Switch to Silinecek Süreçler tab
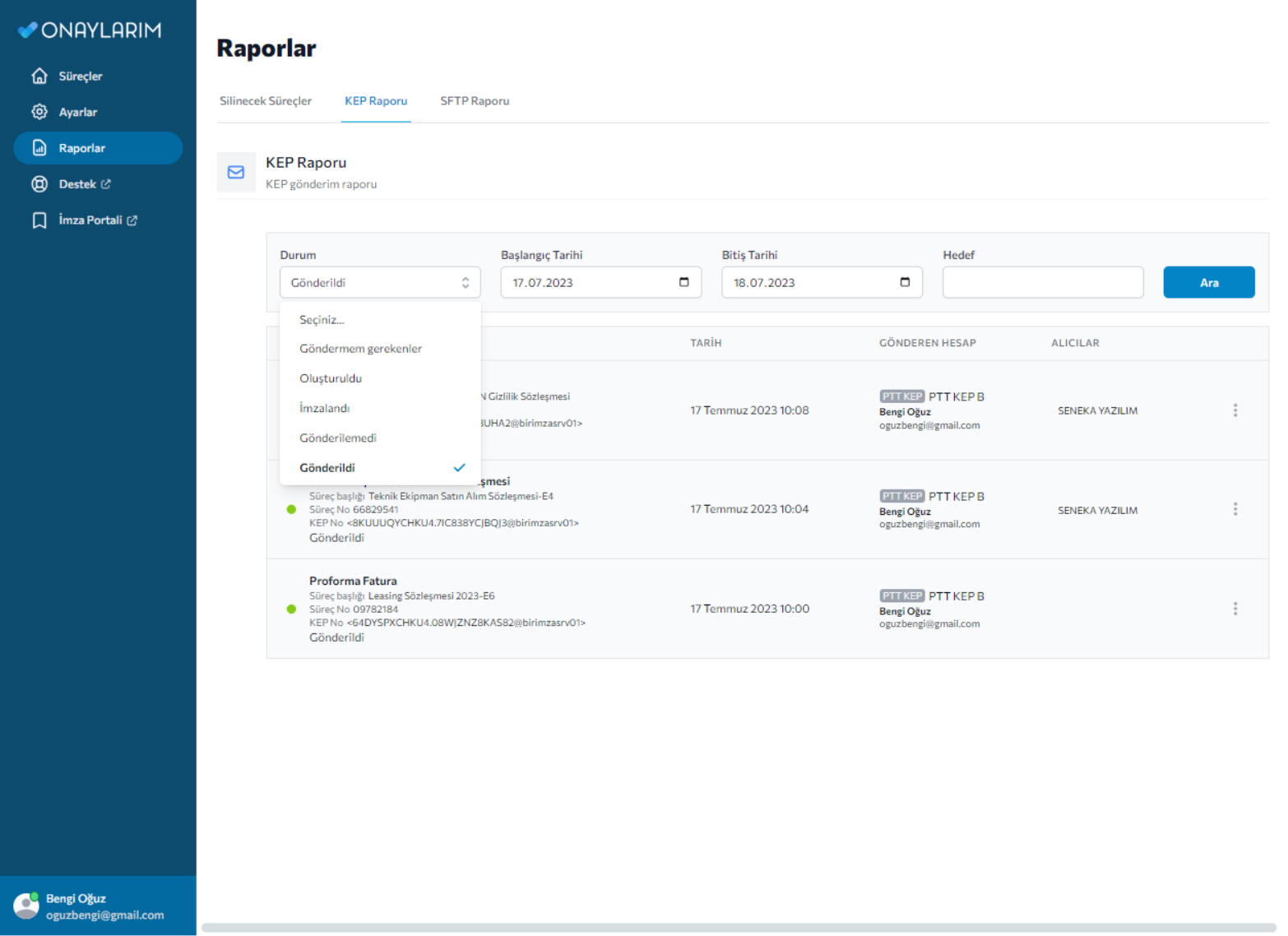Image resolution: width=1288 pixels, height=936 pixels. pyautogui.click(x=266, y=101)
